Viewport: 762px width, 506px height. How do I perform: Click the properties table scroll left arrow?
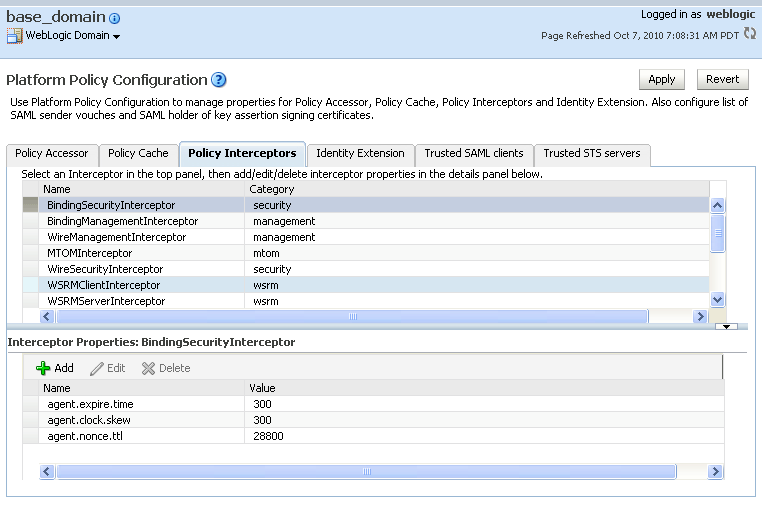[x=47, y=471]
